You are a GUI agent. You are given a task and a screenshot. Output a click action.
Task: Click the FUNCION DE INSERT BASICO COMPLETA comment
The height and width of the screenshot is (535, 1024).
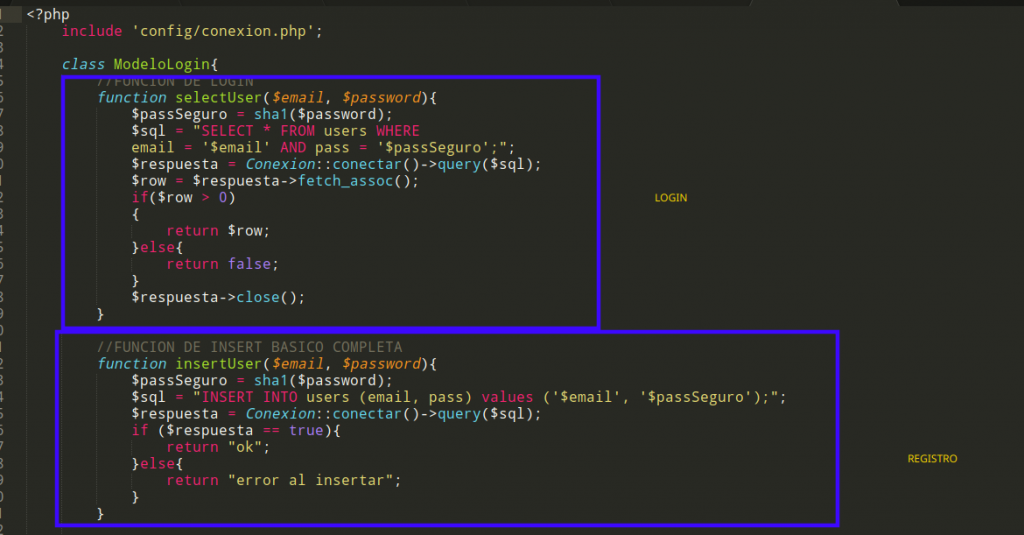249,347
